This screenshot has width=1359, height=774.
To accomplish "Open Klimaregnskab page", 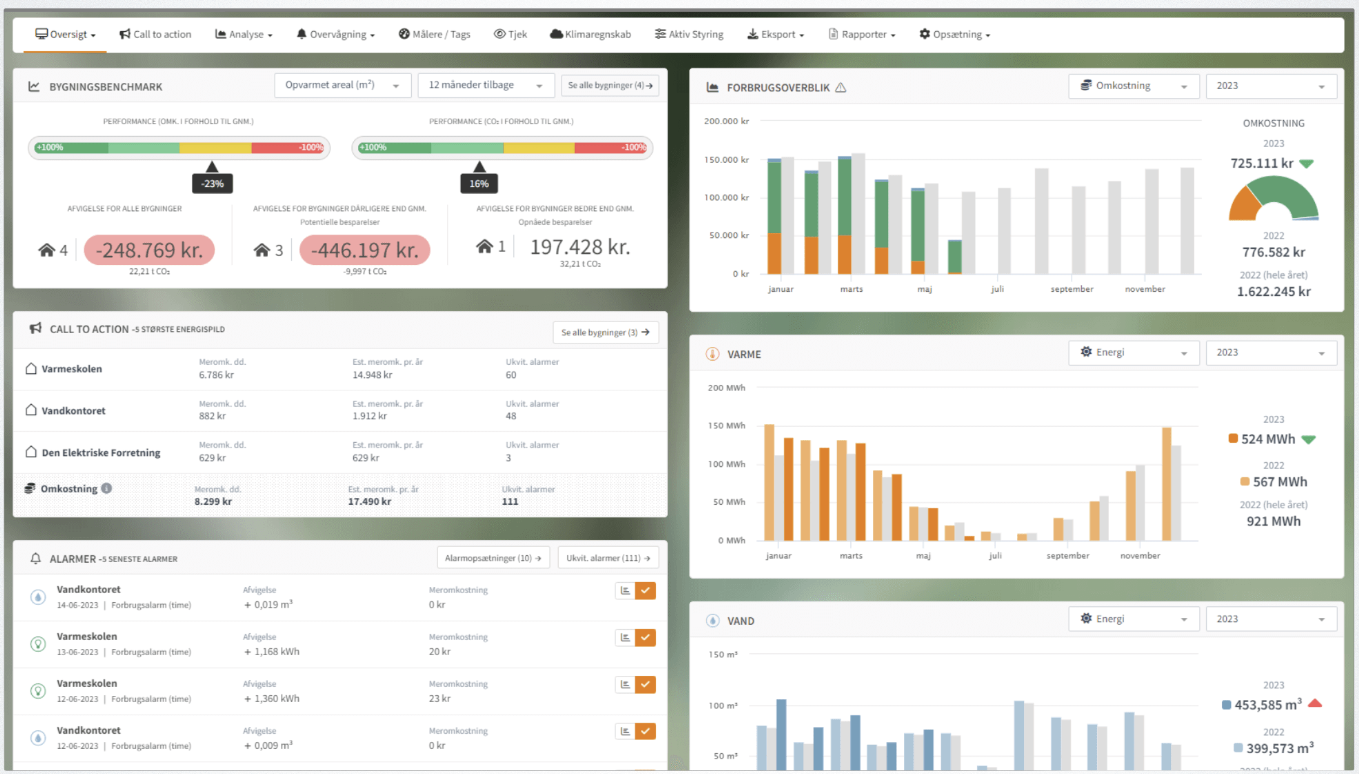I will [x=590, y=34].
